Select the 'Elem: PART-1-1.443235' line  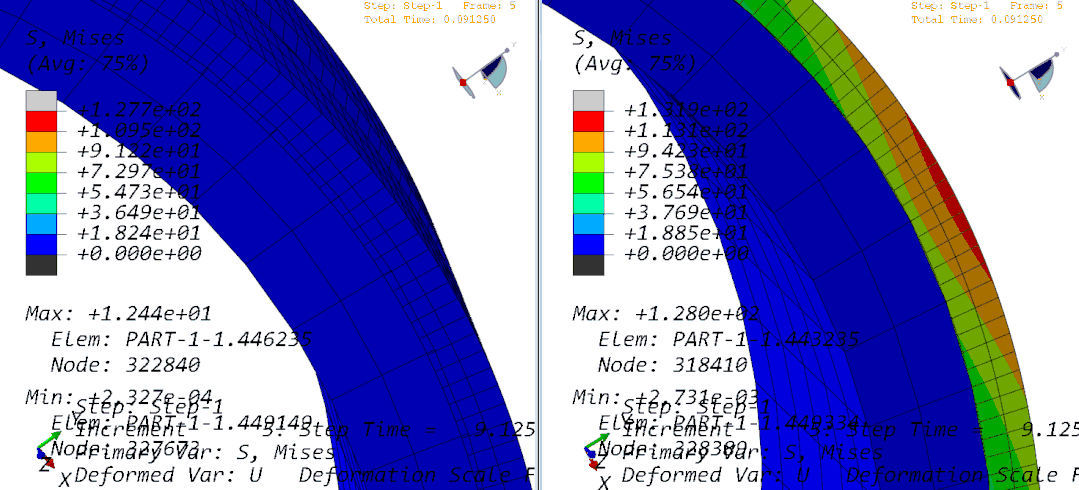pyautogui.click(x=729, y=339)
